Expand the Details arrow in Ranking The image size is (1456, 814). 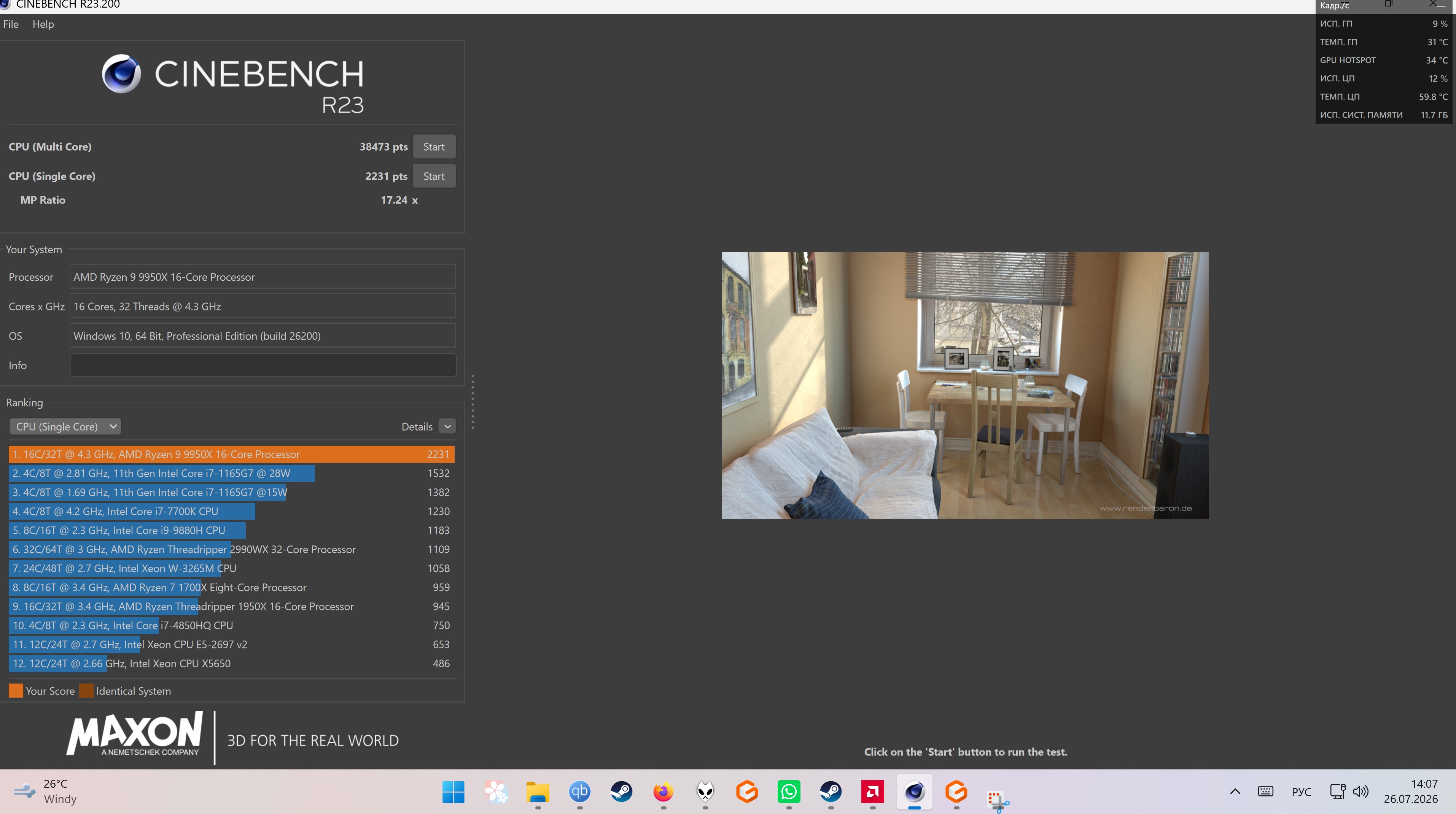tap(447, 427)
